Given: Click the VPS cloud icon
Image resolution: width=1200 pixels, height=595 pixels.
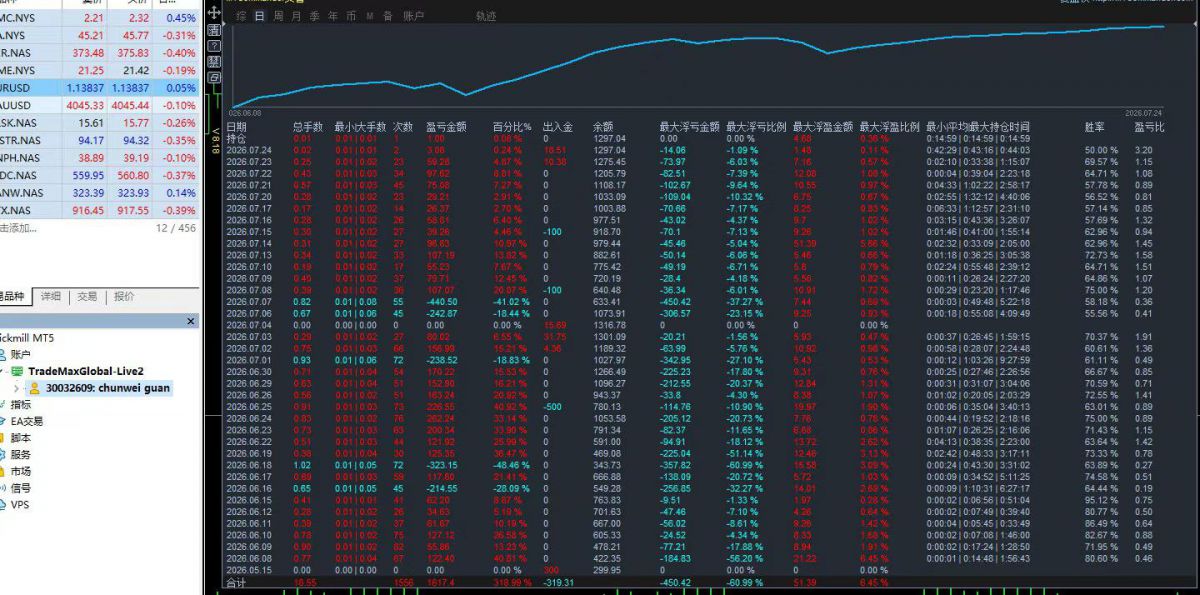Looking at the screenshot, I should [3, 505].
